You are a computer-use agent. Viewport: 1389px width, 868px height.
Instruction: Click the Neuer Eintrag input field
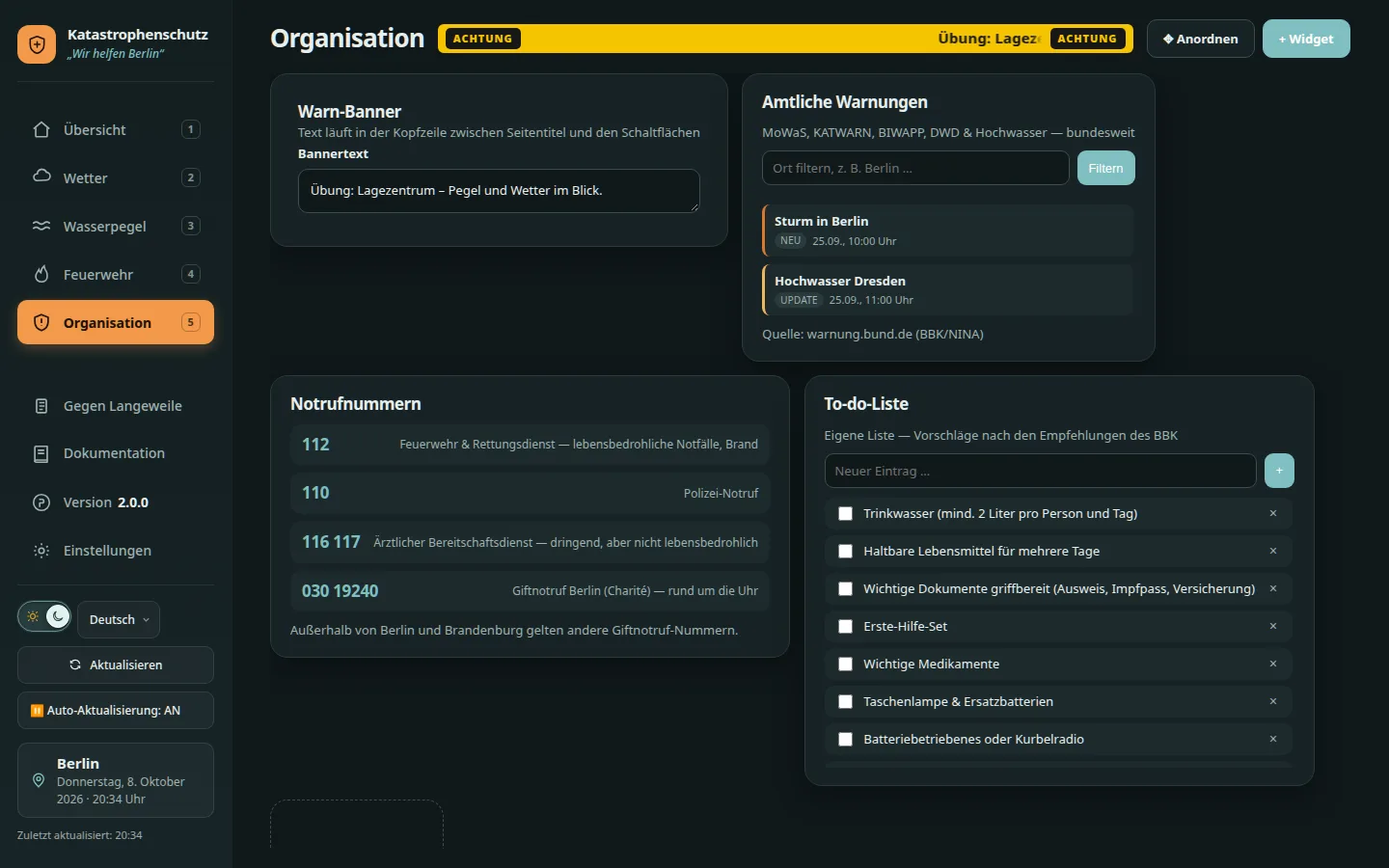click(1040, 471)
